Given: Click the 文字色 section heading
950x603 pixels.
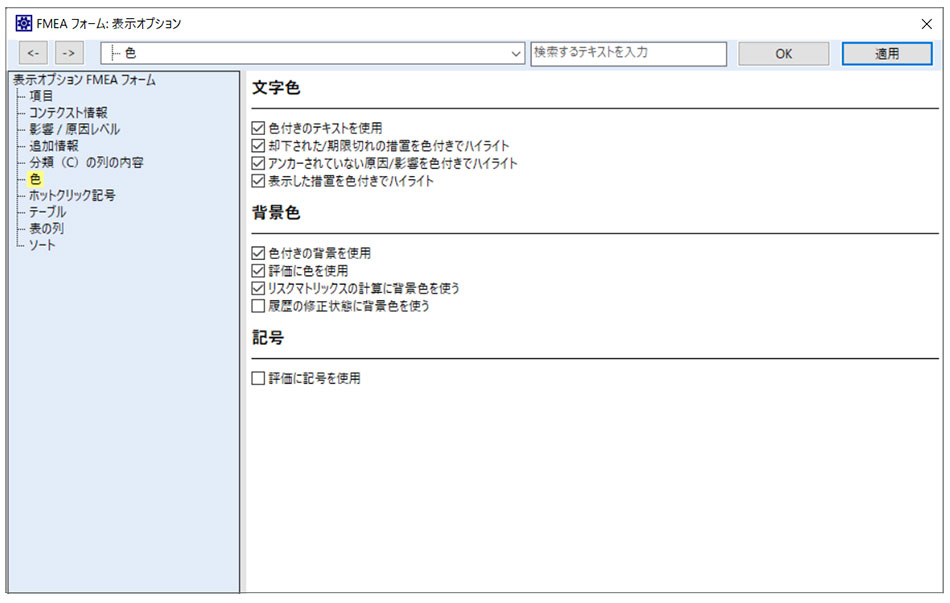Looking at the screenshot, I should (x=276, y=88).
